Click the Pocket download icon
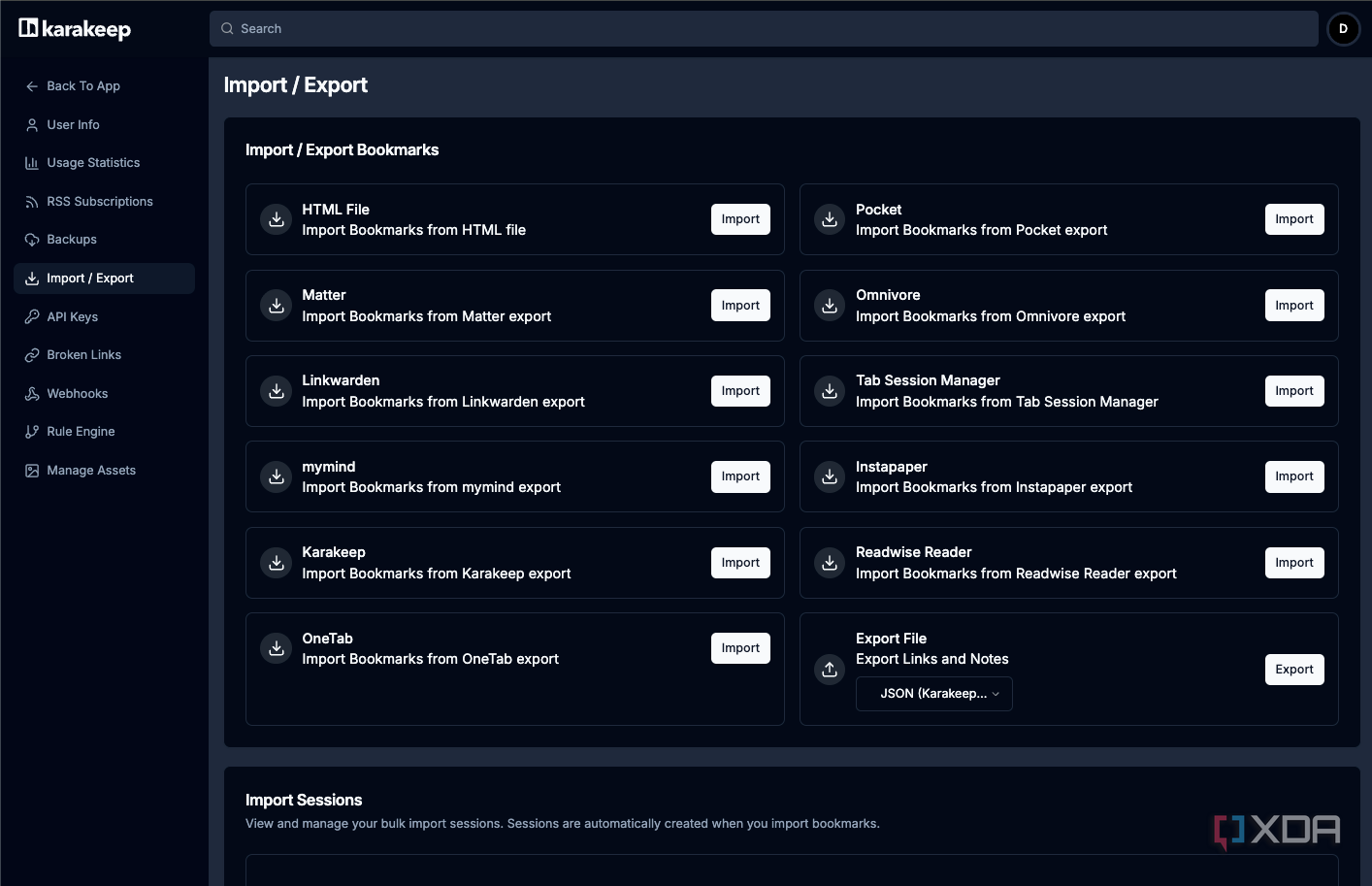The image size is (1372, 886). 830,219
